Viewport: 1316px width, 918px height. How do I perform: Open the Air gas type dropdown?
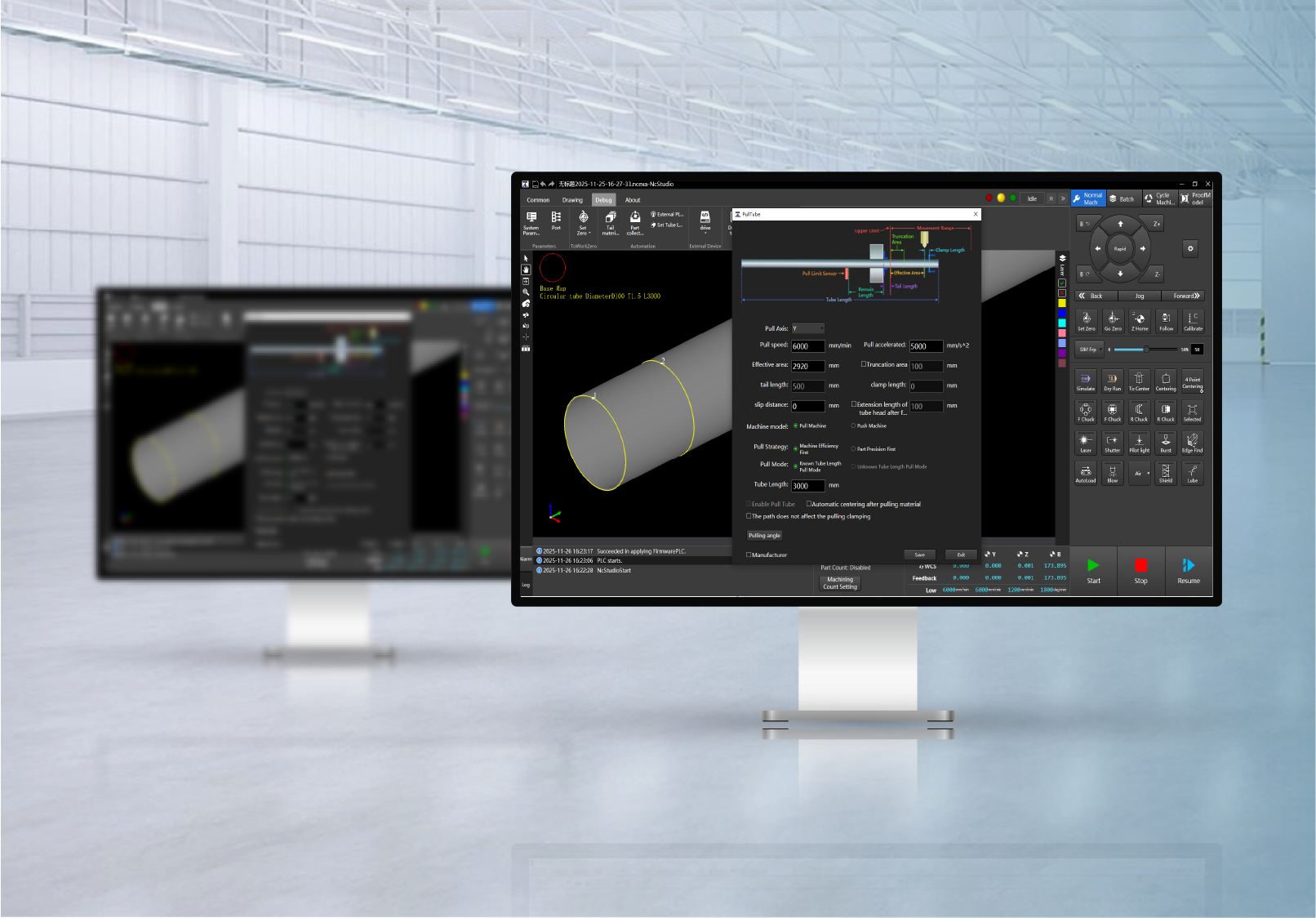point(1140,473)
